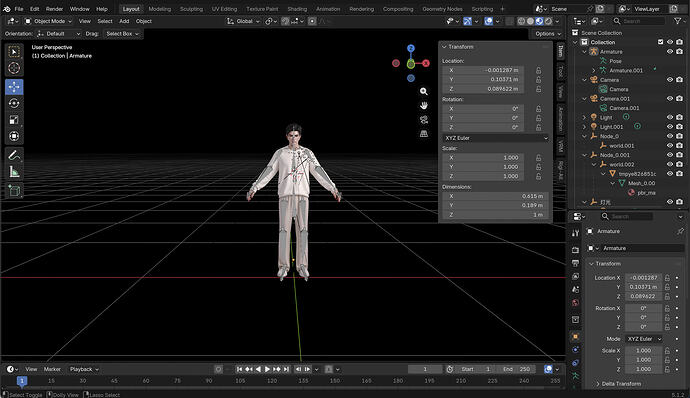This screenshot has height=398, width=690.
Task: Switch to the Shading workspace tab
Action: tap(297, 9)
